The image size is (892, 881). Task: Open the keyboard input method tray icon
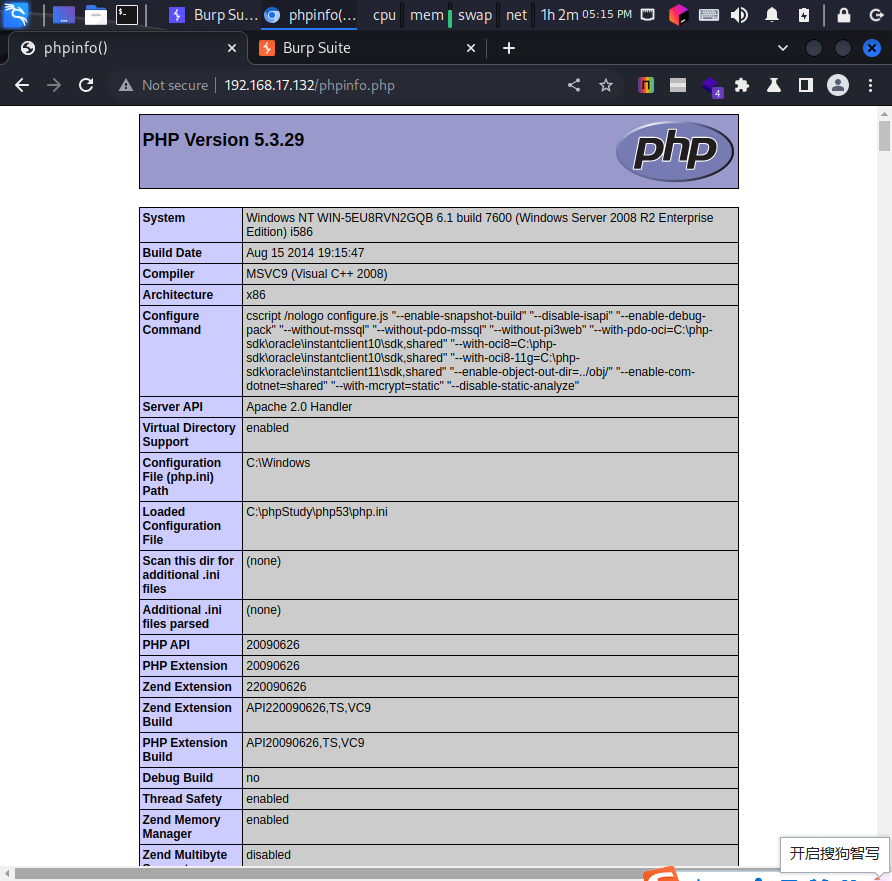click(x=709, y=15)
